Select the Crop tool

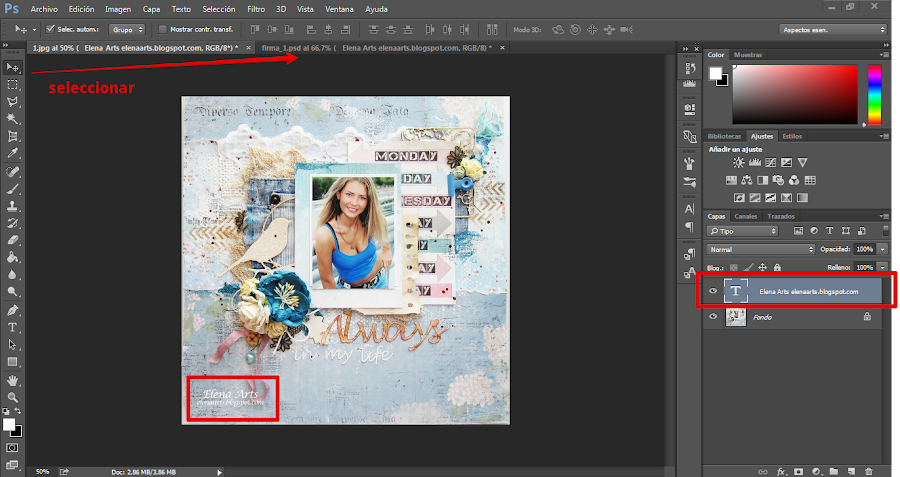(x=12, y=136)
